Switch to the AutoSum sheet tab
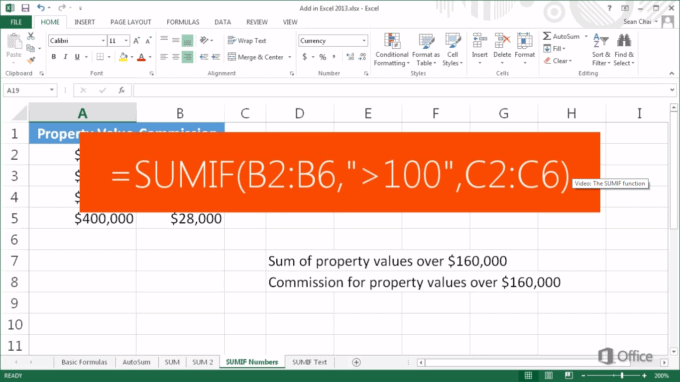The width and height of the screenshot is (680, 382). [x=137, y=362]
